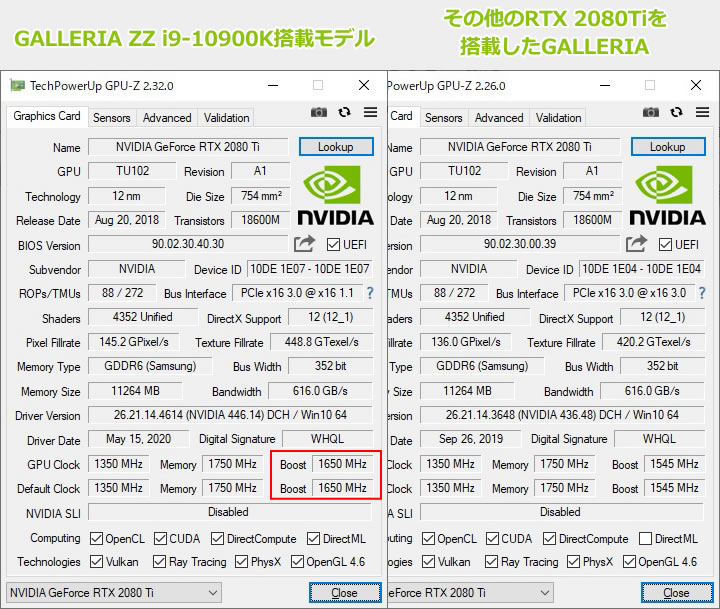Switch to Sensors tab in right window

(444, 118)
